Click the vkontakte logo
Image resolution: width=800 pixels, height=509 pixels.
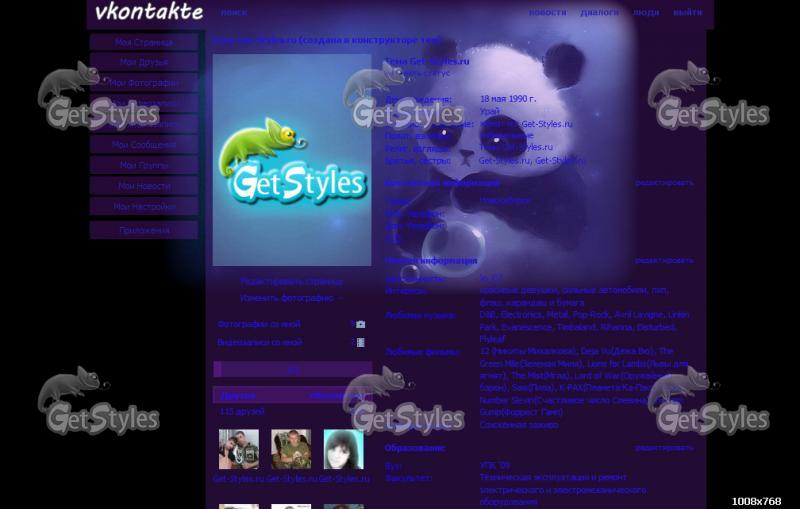[x=148, y=12]
